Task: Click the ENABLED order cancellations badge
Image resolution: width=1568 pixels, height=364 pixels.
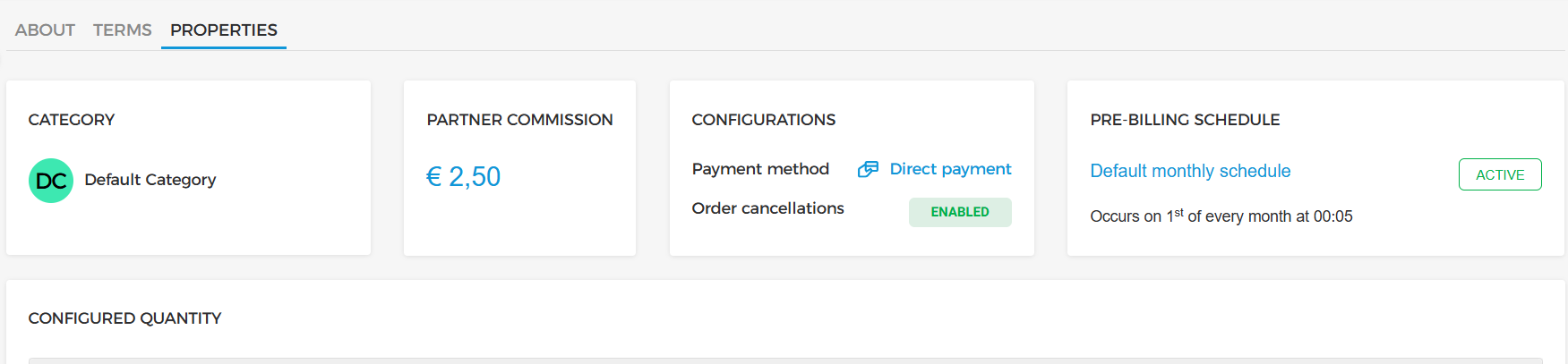Action: (960, 212)
